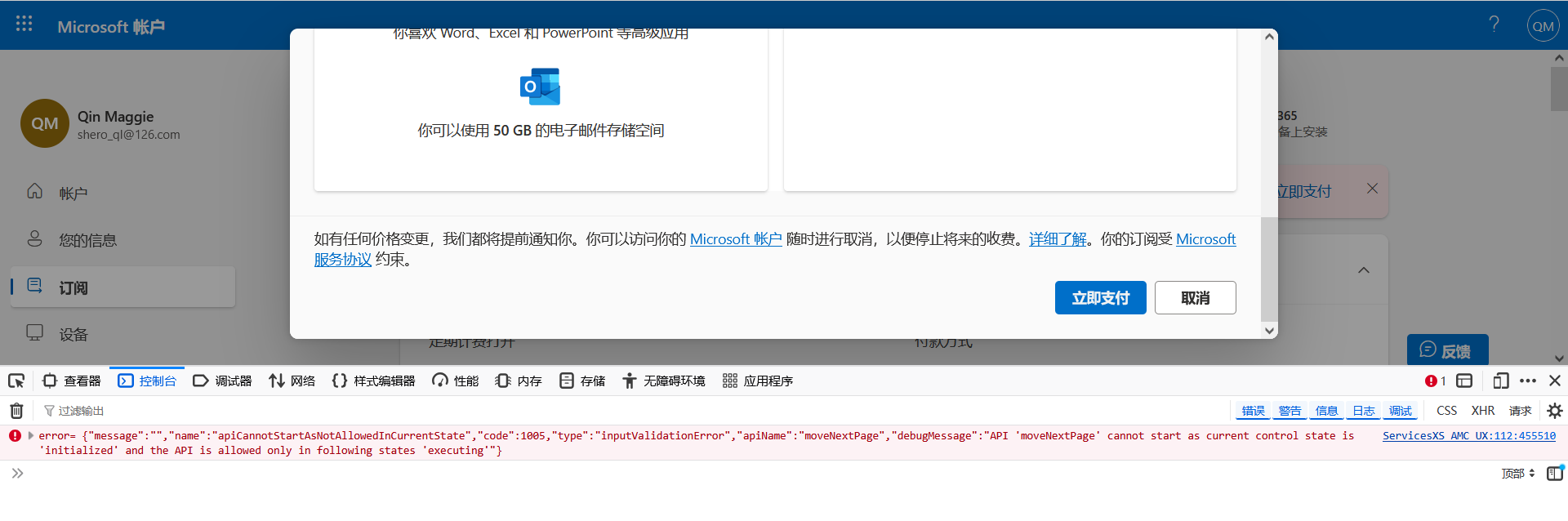1568x521 pixels.
Task: Collapse the subscription section chevron
Action: (1363, 270)
